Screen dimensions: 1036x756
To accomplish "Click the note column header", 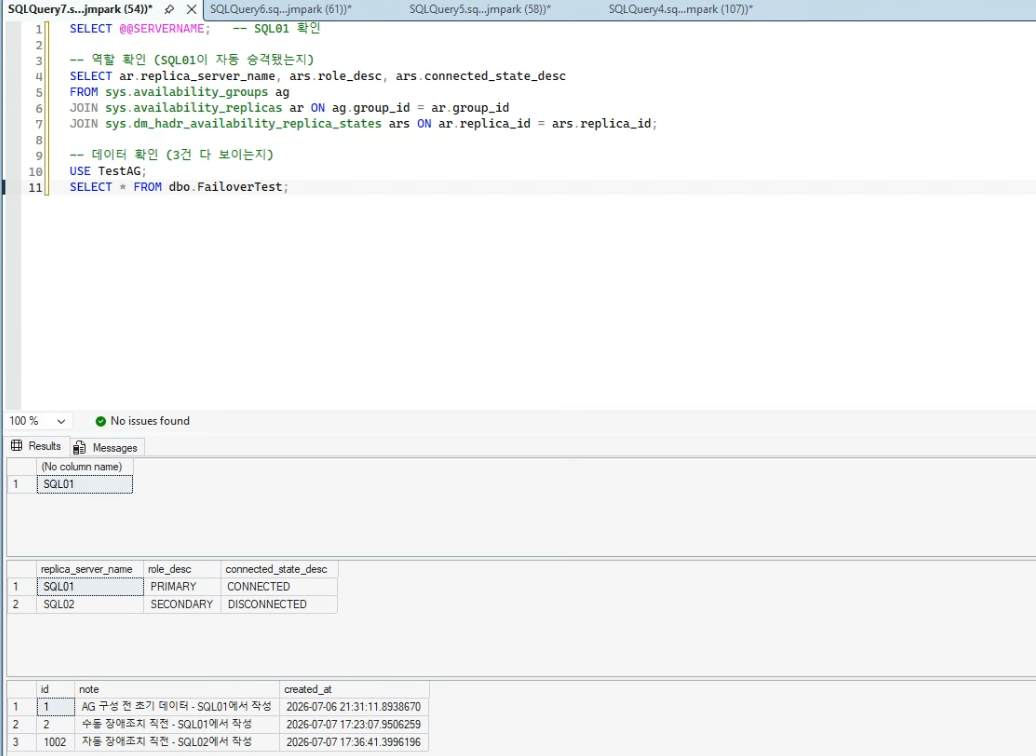I will point(177,689).
